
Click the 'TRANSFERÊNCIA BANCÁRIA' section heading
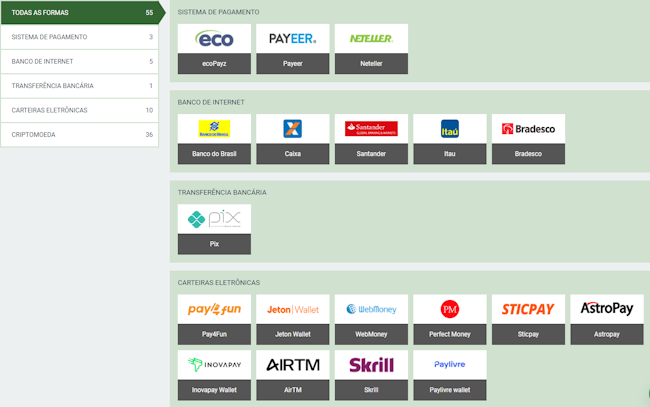tap(222, 192)
